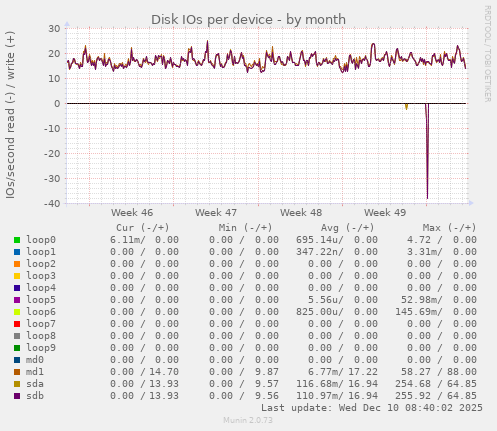Click sdb min write value 9.56
The width and height of the screenshot is (497, 431).
tap(267, 396)
